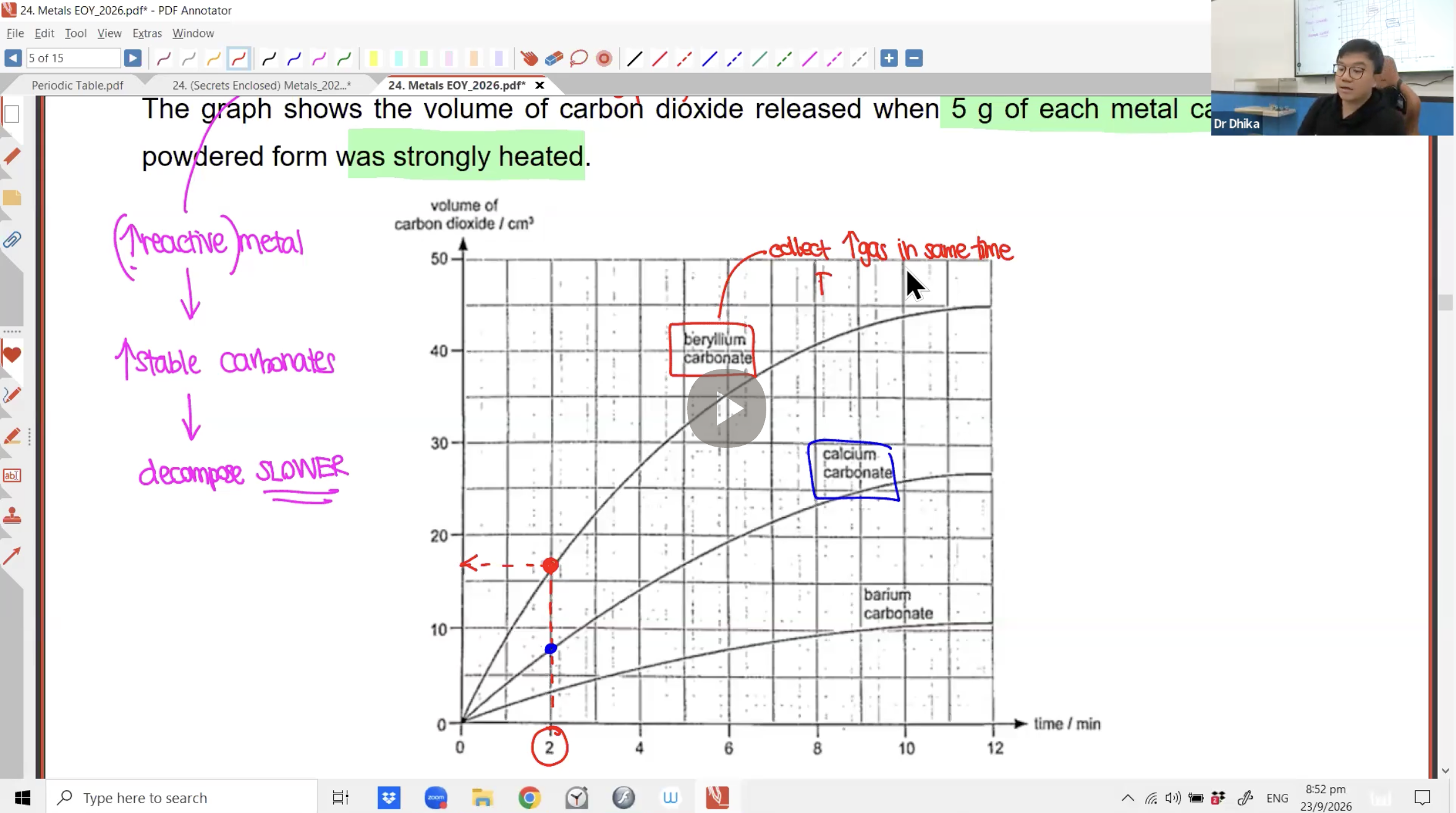1456x813 pixels.
Task: Select the hand pan tool
Action: coord(529,58)
